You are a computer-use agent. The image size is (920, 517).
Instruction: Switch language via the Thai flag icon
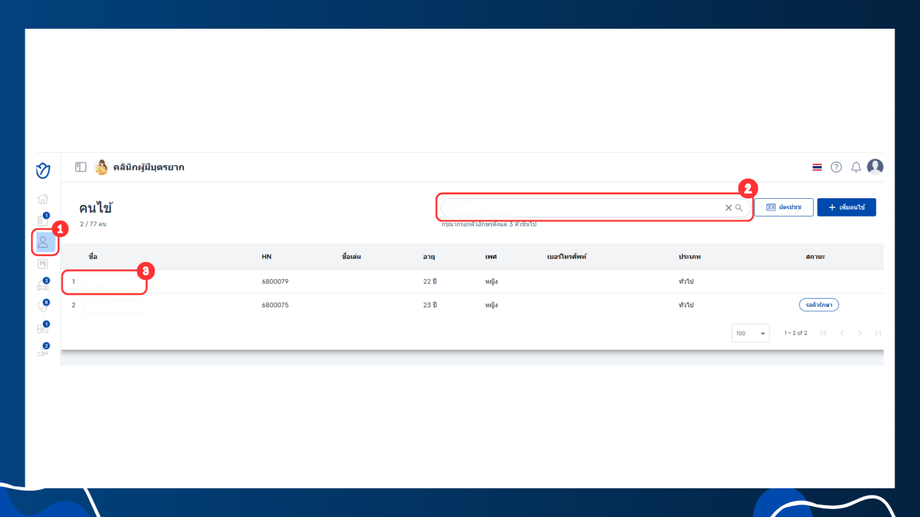click(817, 167)
